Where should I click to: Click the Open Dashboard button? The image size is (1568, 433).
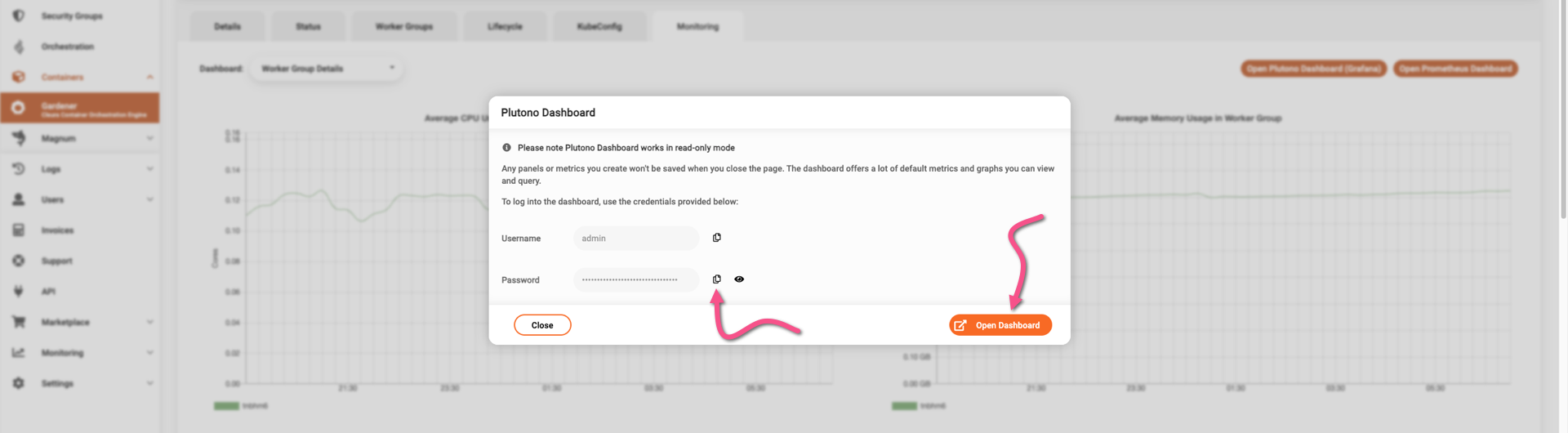click(1000, 325)
